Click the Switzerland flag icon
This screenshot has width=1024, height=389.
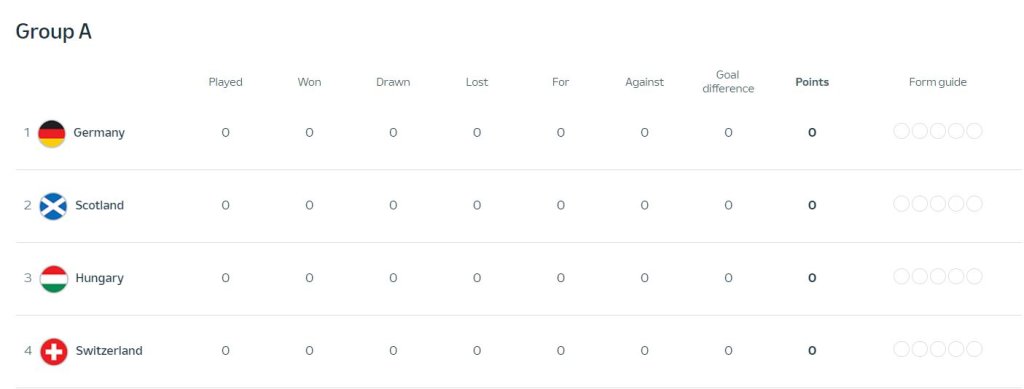[54, 352]
